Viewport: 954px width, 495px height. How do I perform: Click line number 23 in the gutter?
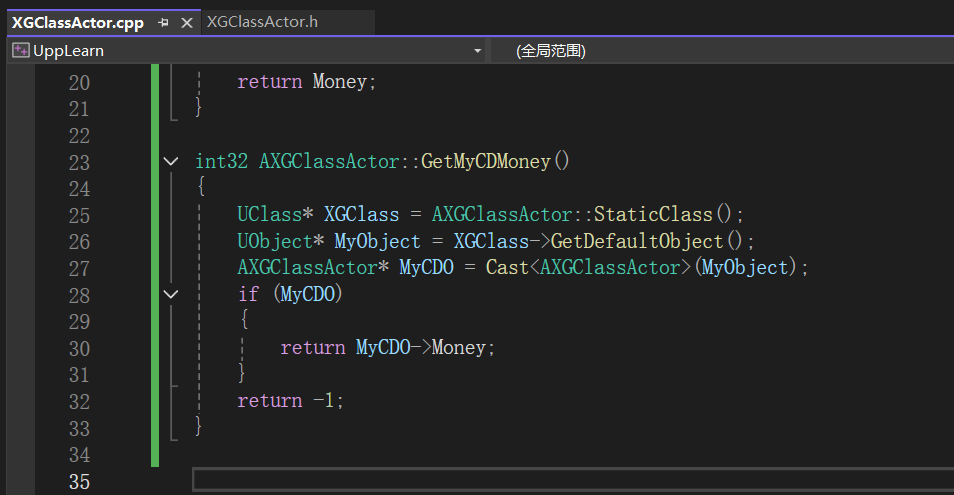click(79, 162)
